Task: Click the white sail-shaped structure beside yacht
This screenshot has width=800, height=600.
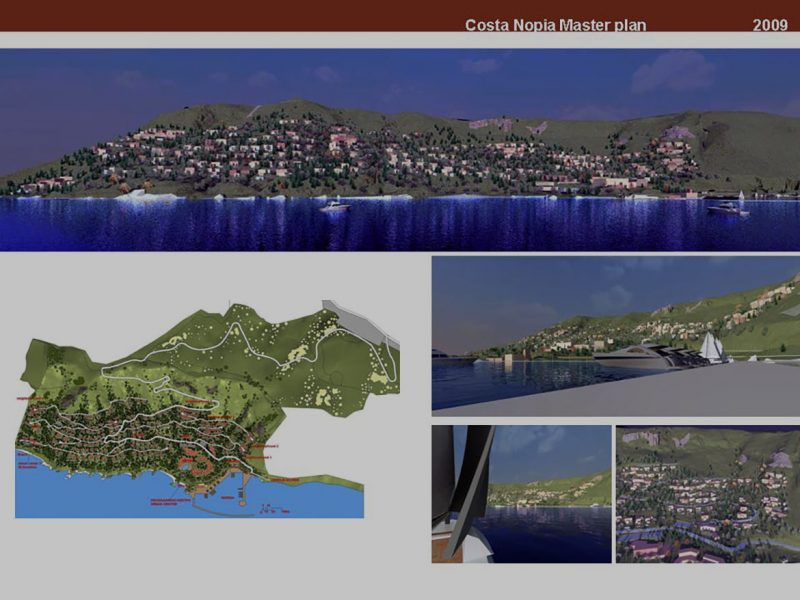Action: tap(712, 347)
